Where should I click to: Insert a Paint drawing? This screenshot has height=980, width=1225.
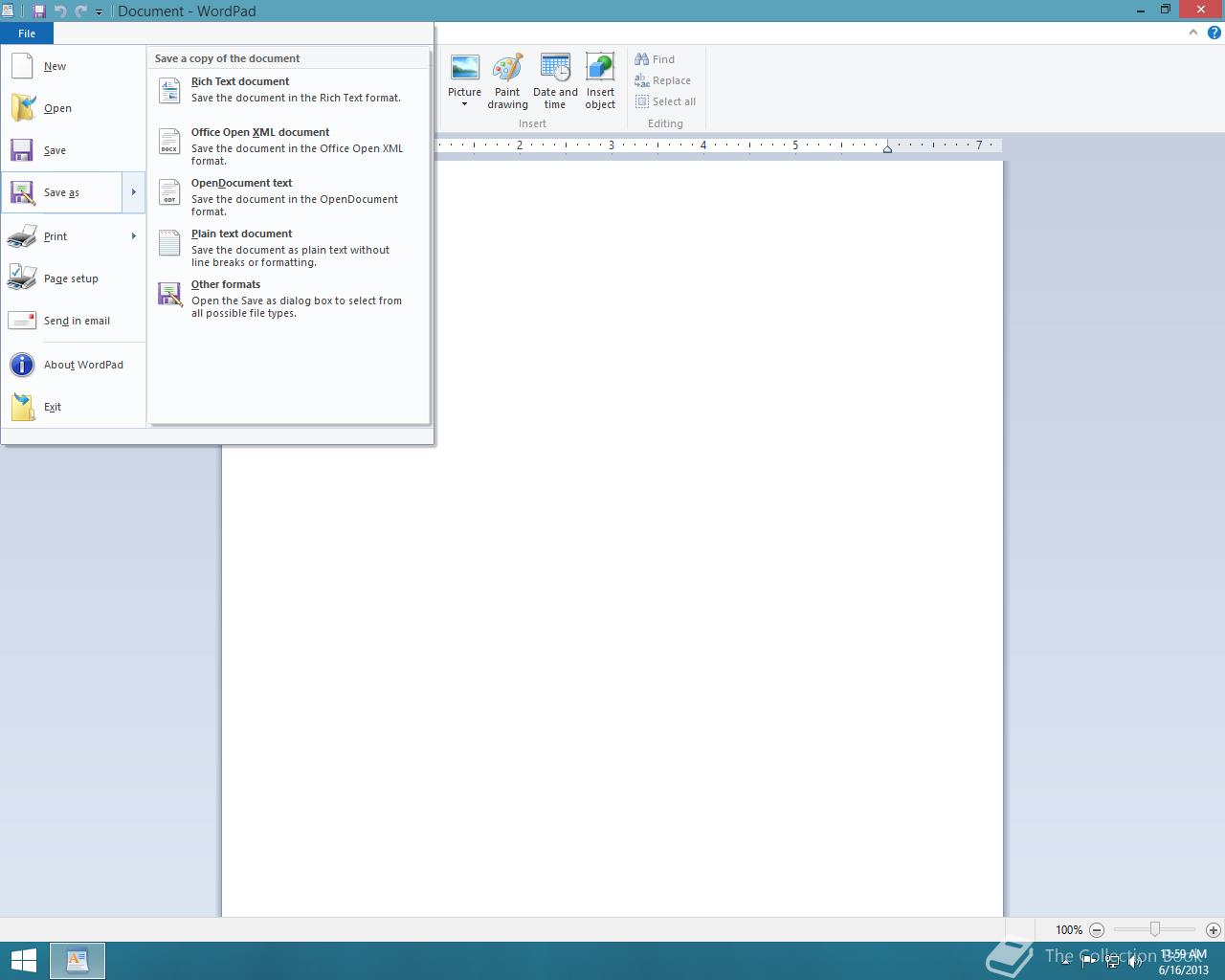coord(507,82)
